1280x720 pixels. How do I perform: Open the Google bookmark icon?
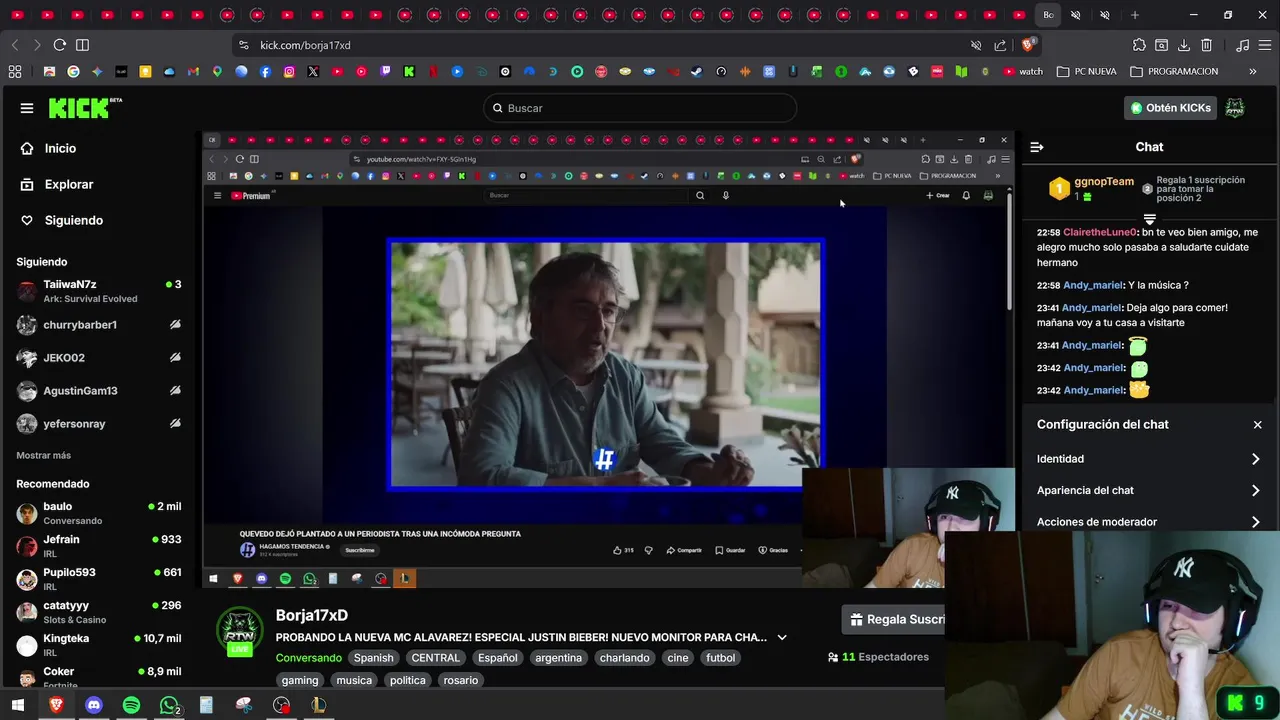pyautogui.click(x=73, y=71)
